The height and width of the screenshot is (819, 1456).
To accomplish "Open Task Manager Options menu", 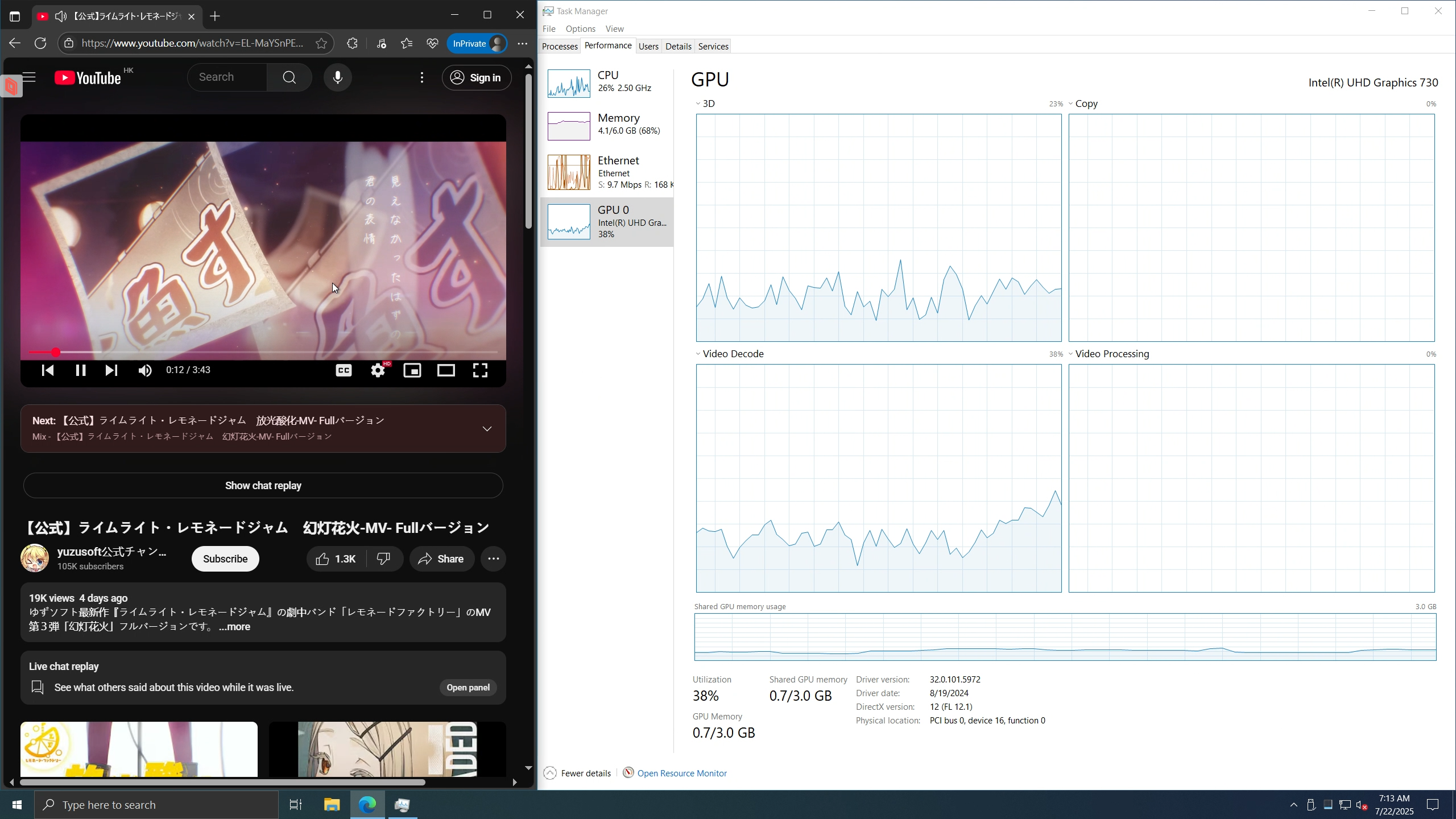I will coord(580,28).
